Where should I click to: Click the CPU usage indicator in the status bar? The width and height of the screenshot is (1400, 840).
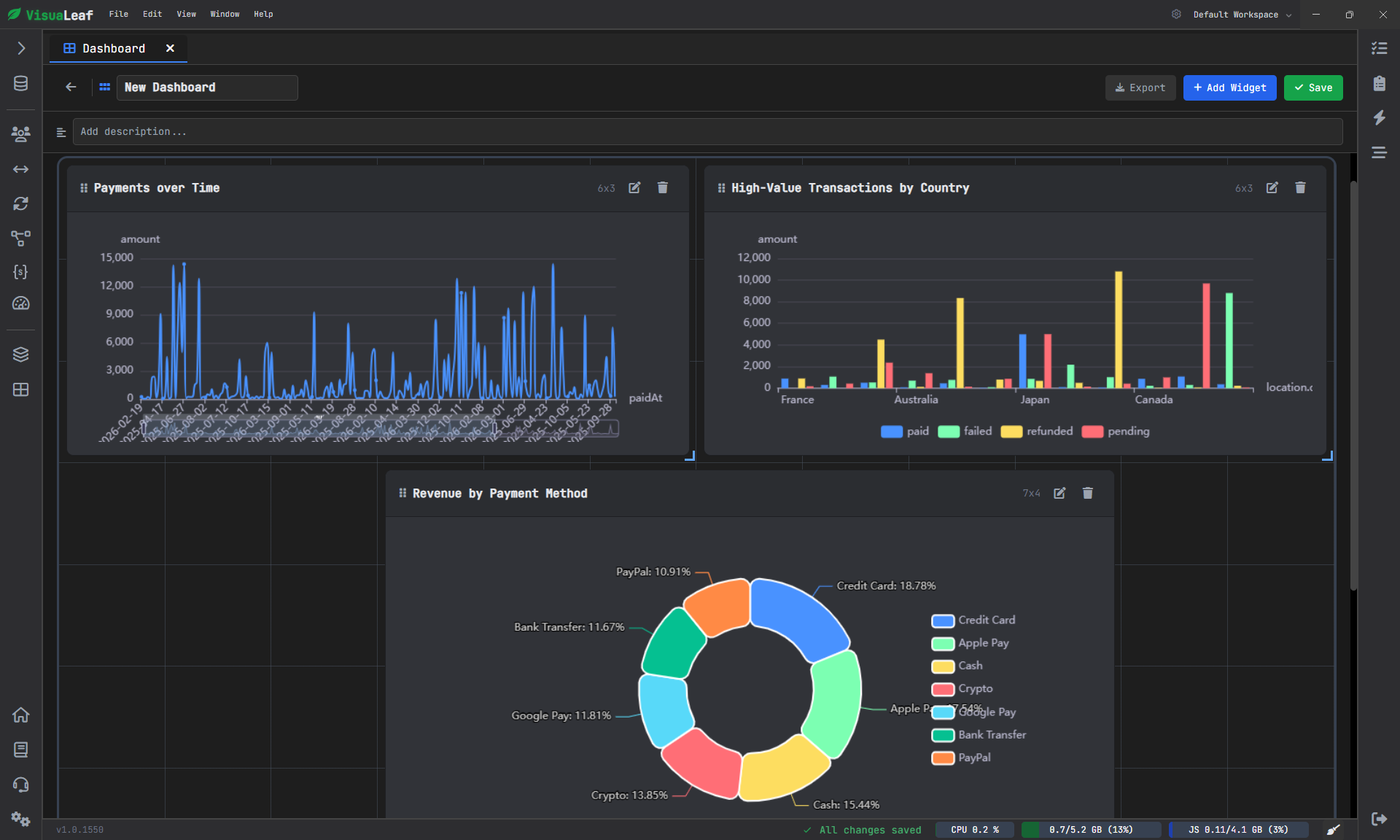974,830
